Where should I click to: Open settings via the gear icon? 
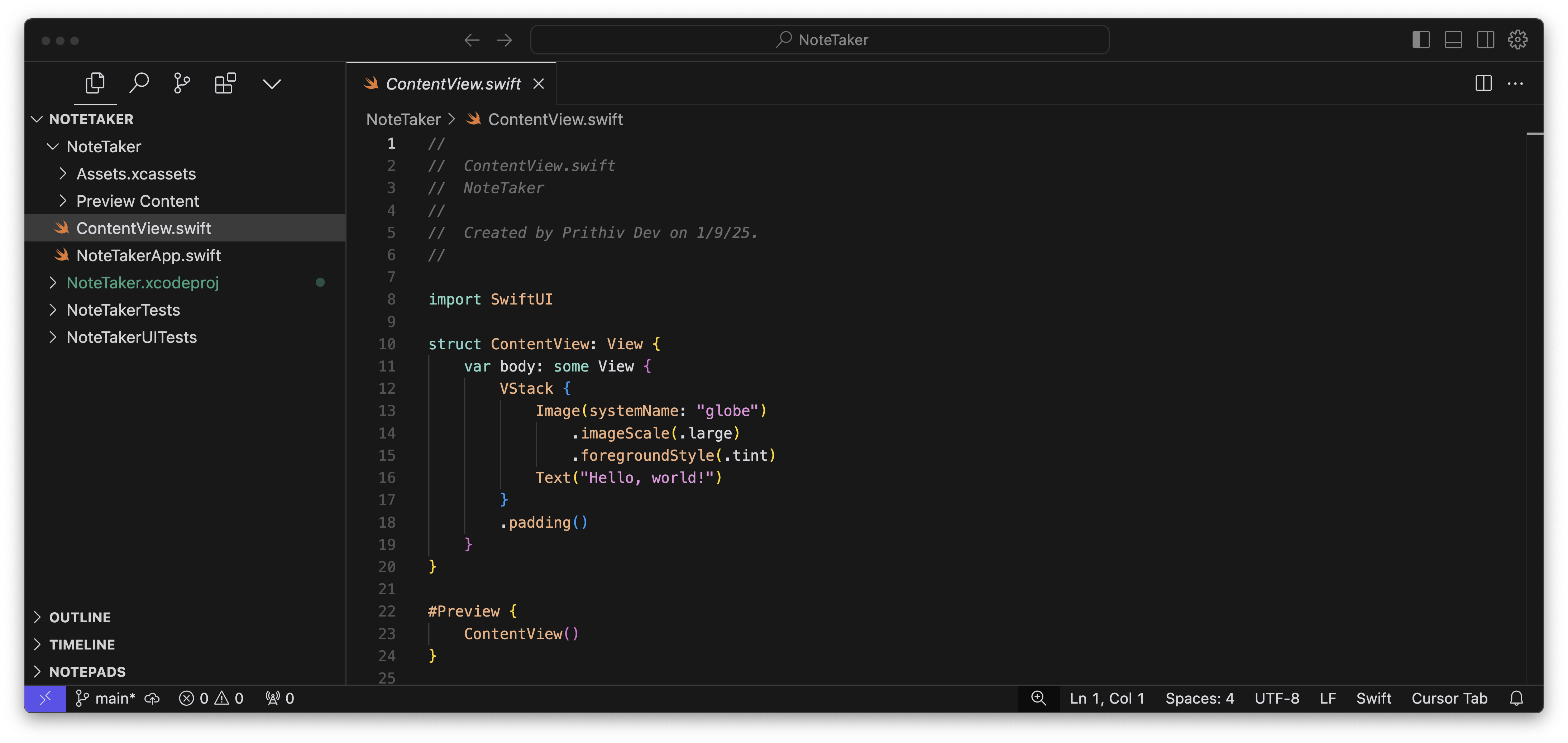coord(1518,39)
